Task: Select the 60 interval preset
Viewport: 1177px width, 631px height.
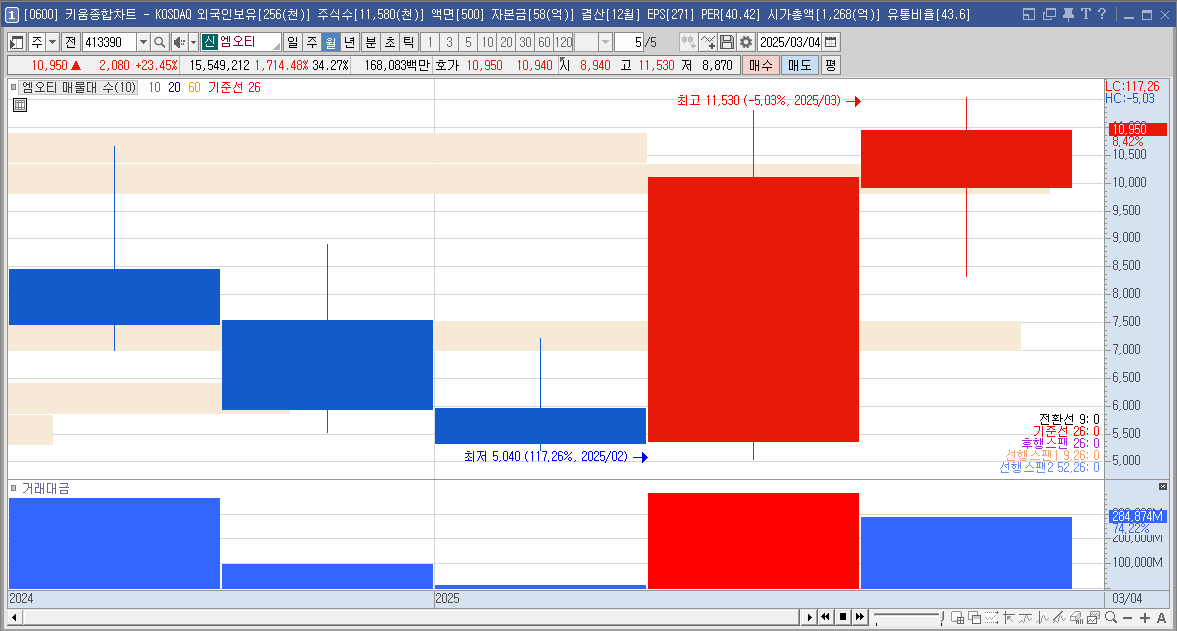Action: 544,43
